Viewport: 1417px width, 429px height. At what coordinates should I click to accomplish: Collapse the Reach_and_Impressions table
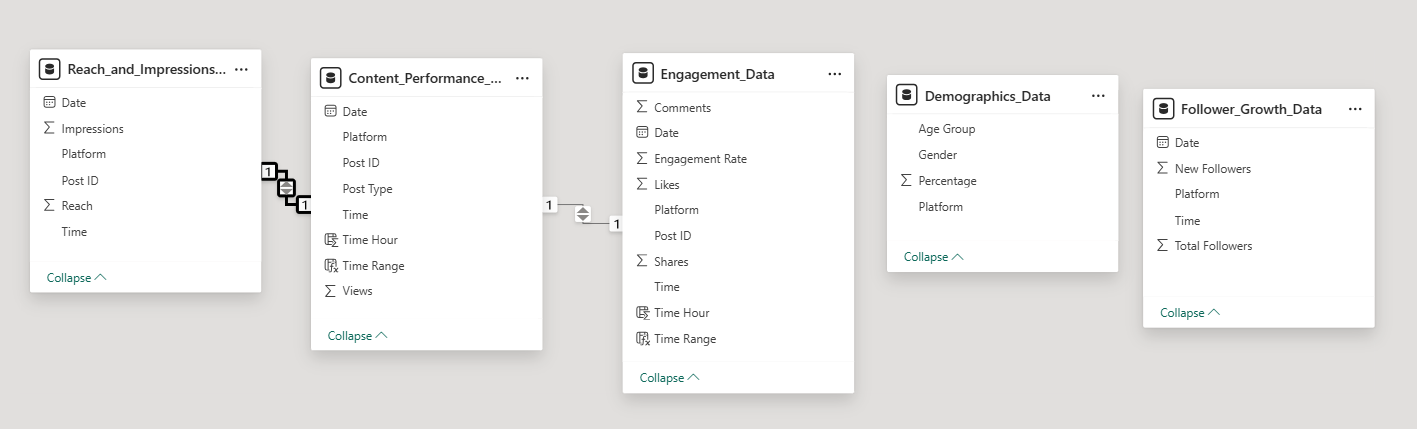[x=76, y=277]
